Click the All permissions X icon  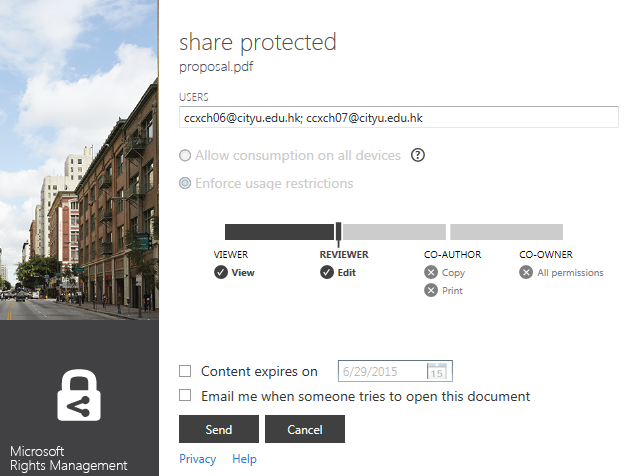(526, 272)
